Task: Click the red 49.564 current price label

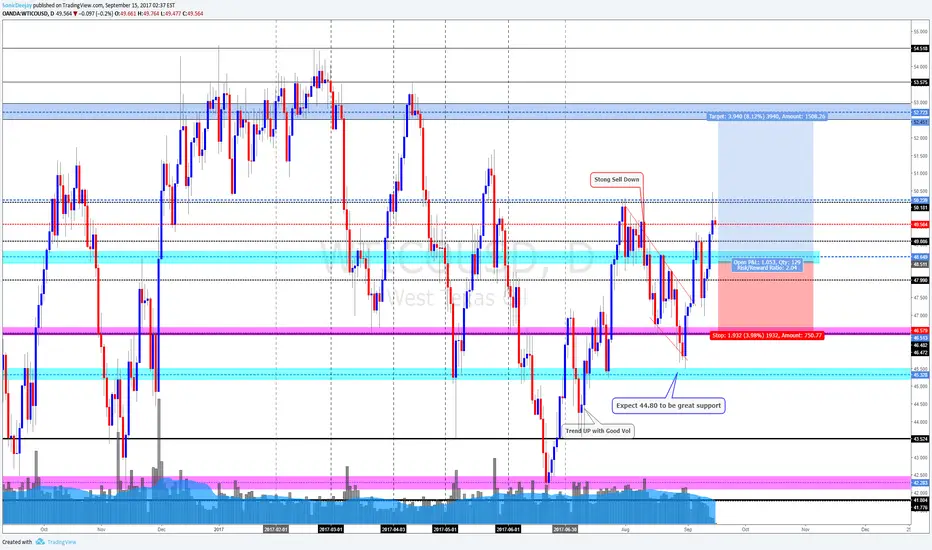Action: [920, 224]
